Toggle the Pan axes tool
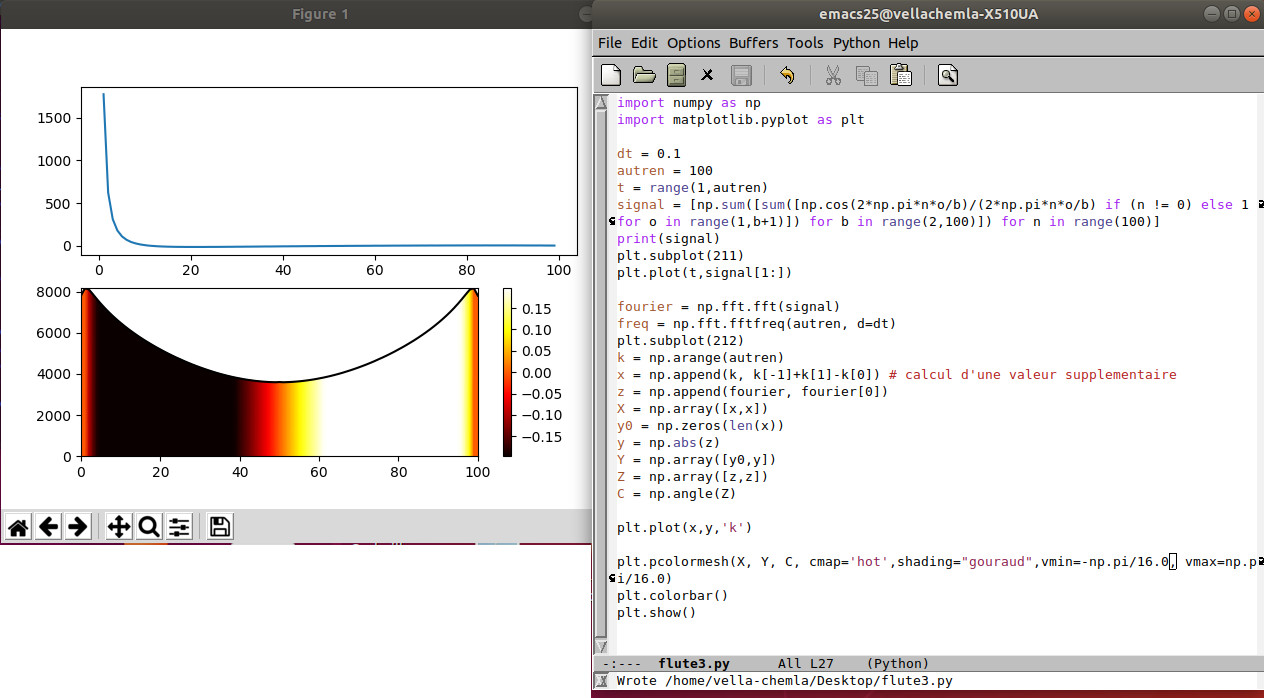The image size is (1264, 698). [119, 527]
